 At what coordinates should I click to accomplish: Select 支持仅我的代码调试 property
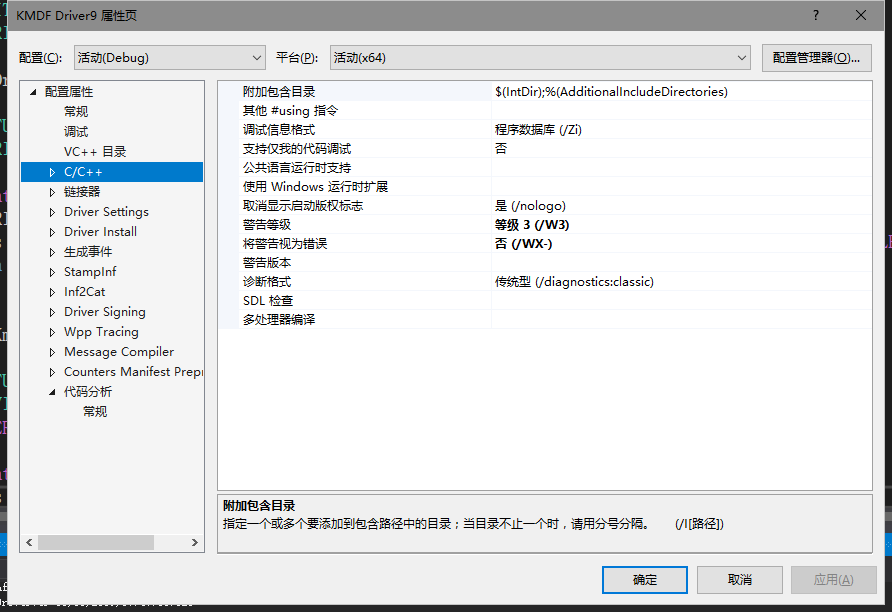click(297, 148)
